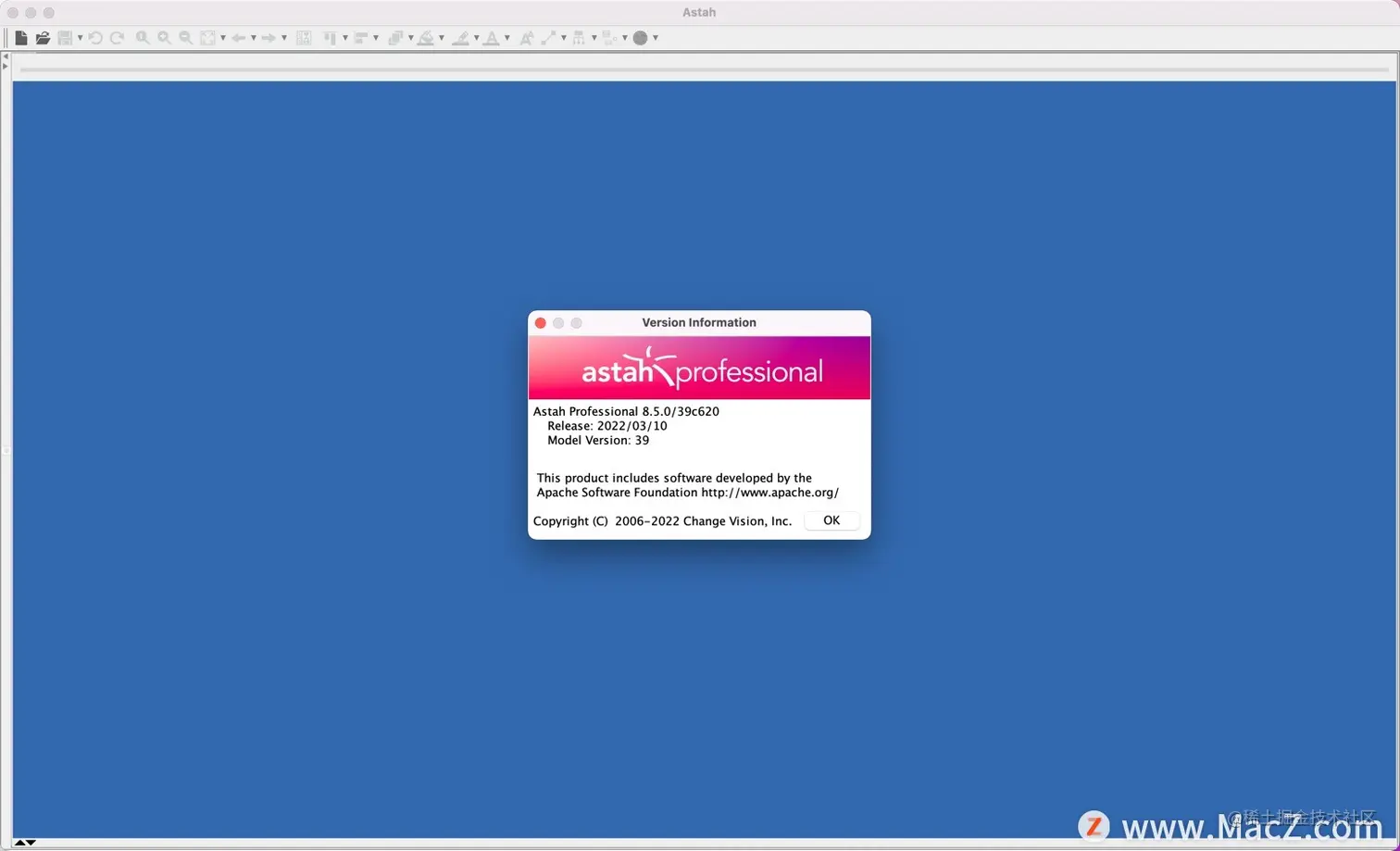Click the up triangle at bottom-left splitter
1400x851 pixels.
coord(19,843)
